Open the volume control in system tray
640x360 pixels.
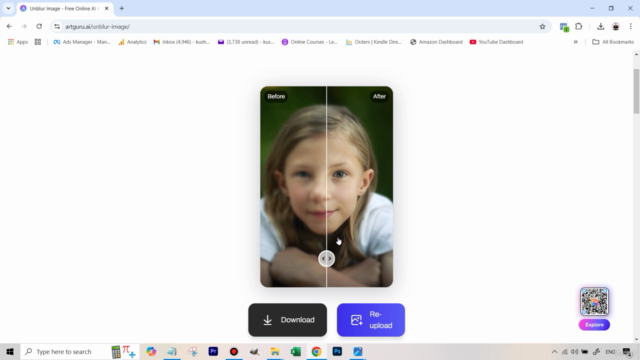click(574, 351)
